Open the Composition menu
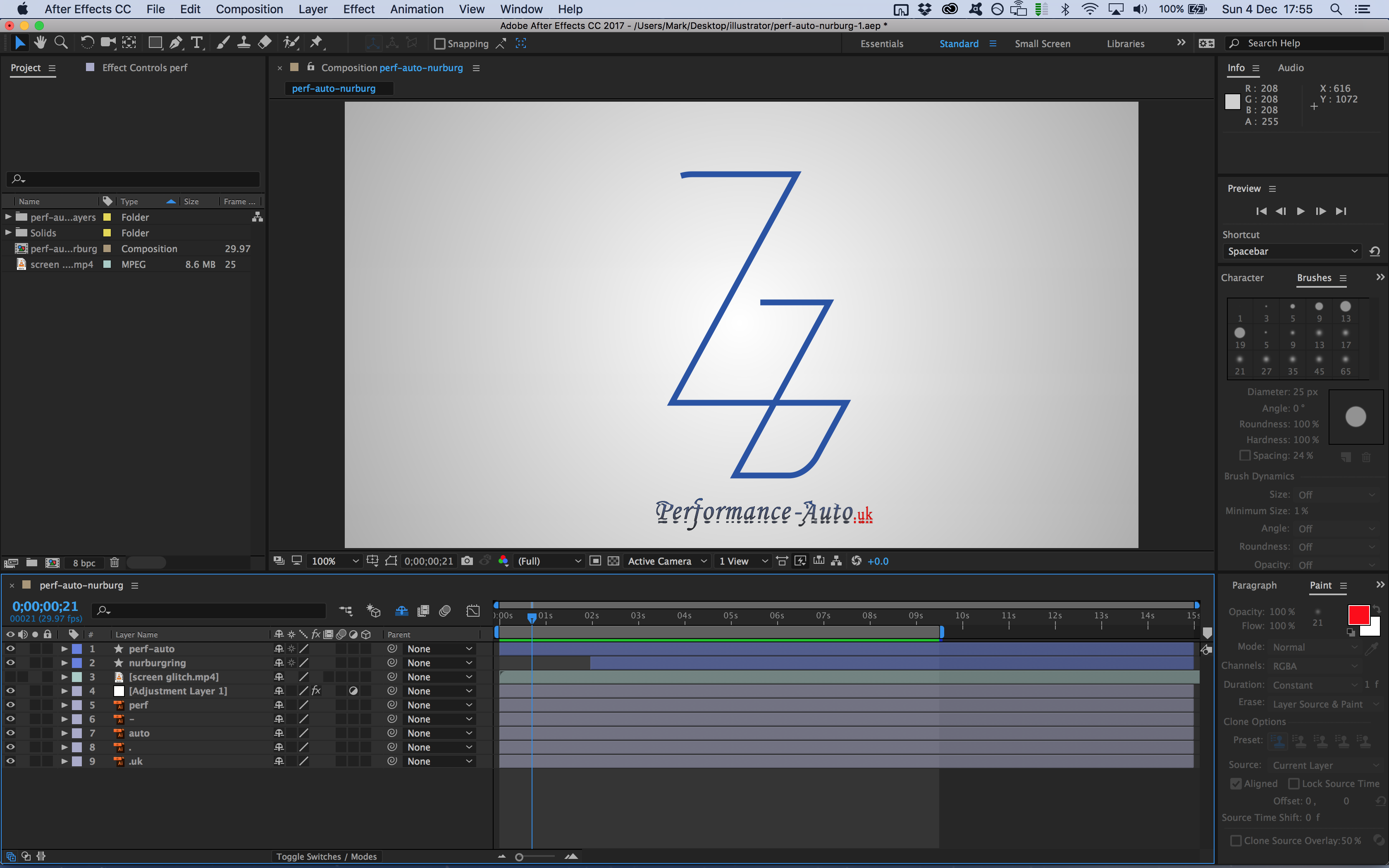The image size is (1389, 868). click(249, 9)
